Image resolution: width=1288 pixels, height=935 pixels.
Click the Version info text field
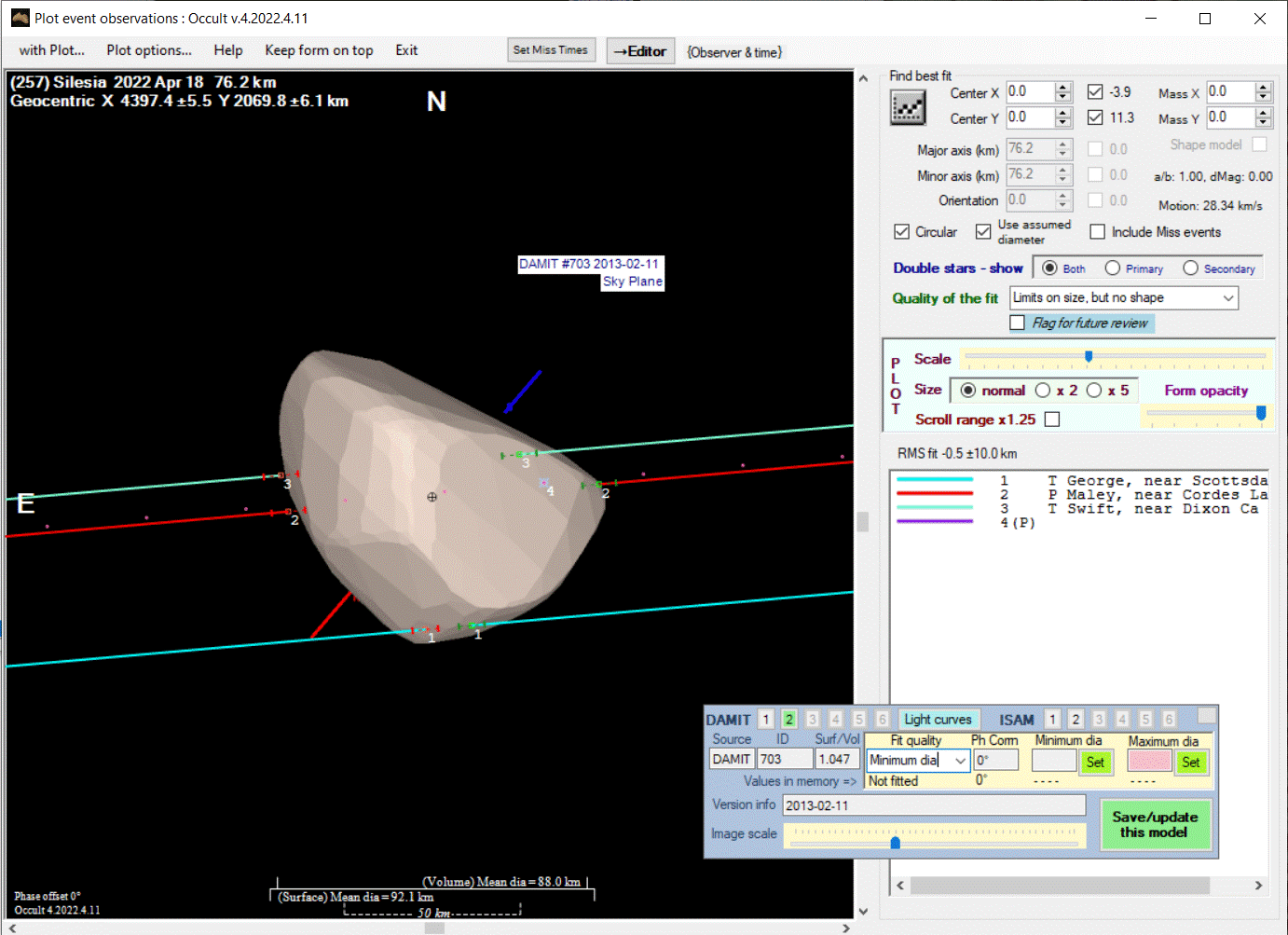tap(934, 805)
